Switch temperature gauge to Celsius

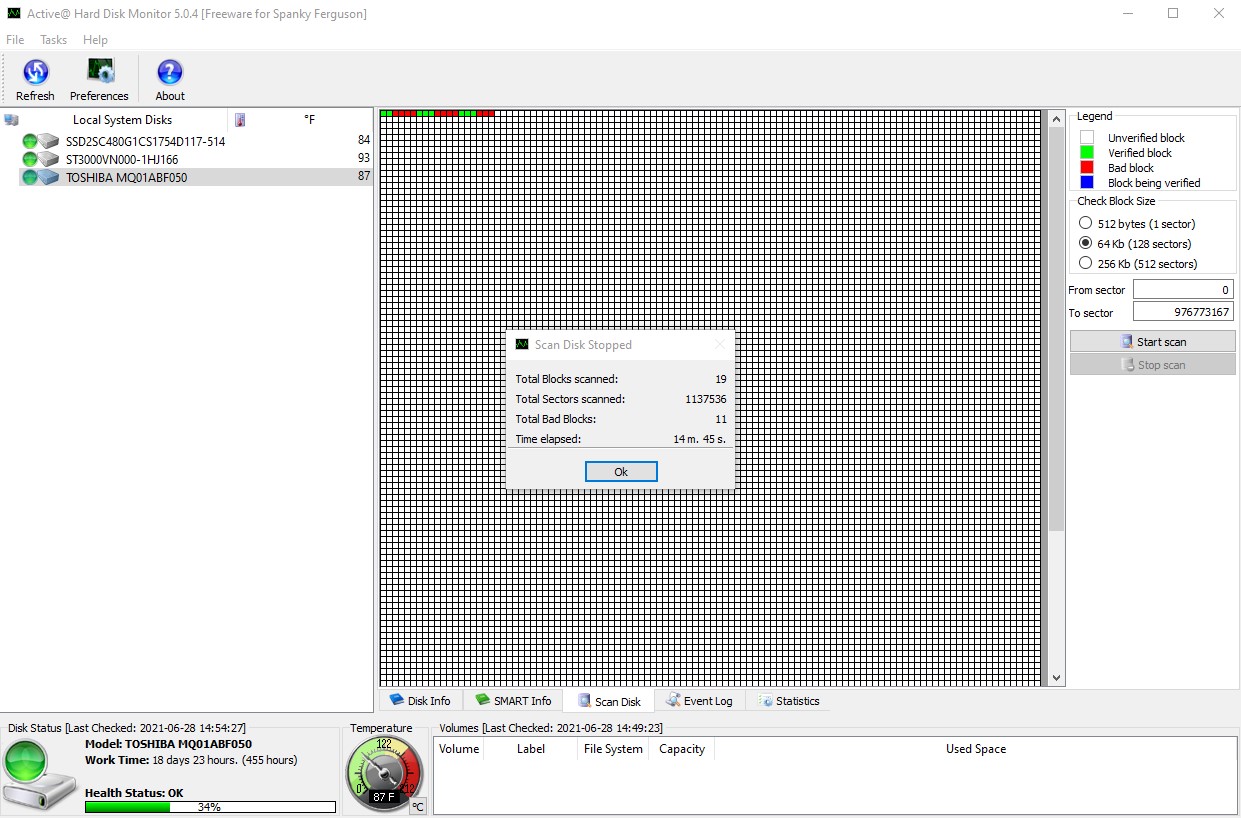point(417,806)
